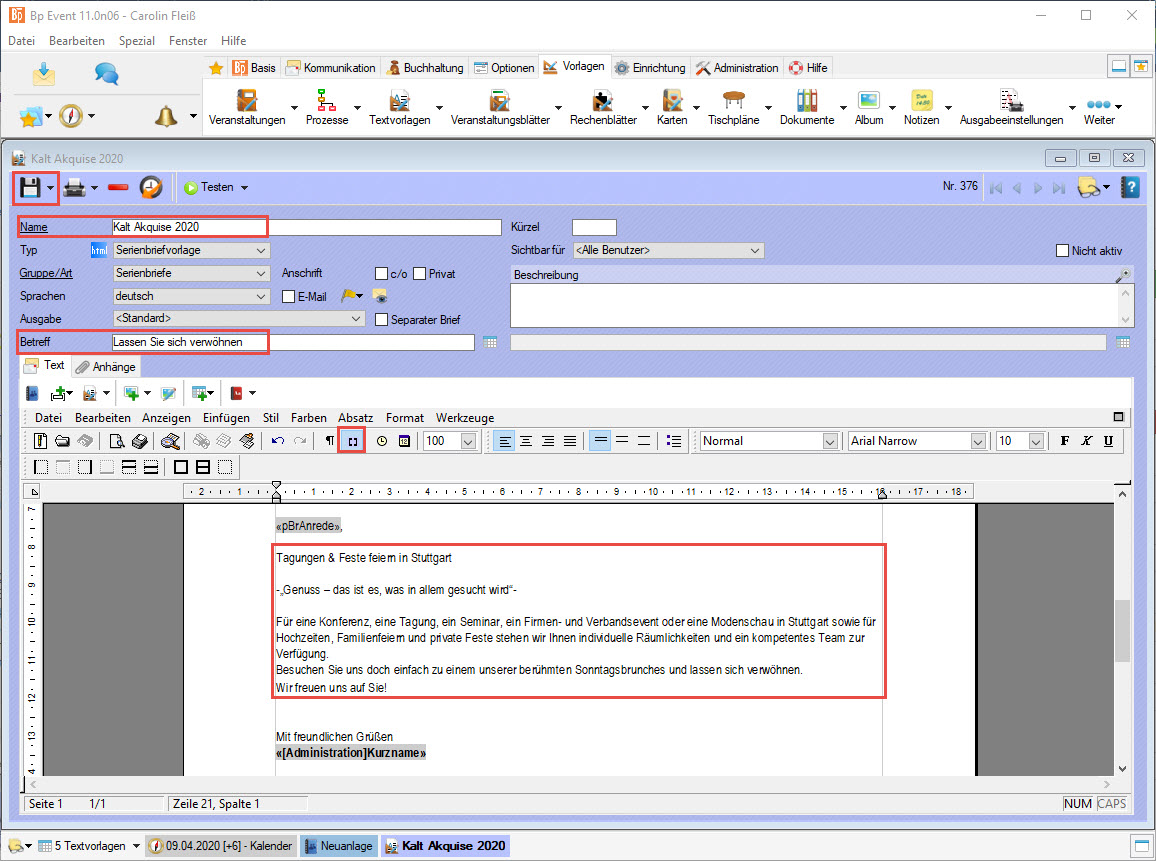This screenshot has width=1156, height=861.
Task: Open the Sichtbar für user dropdown
Action: tap(667, 250)
